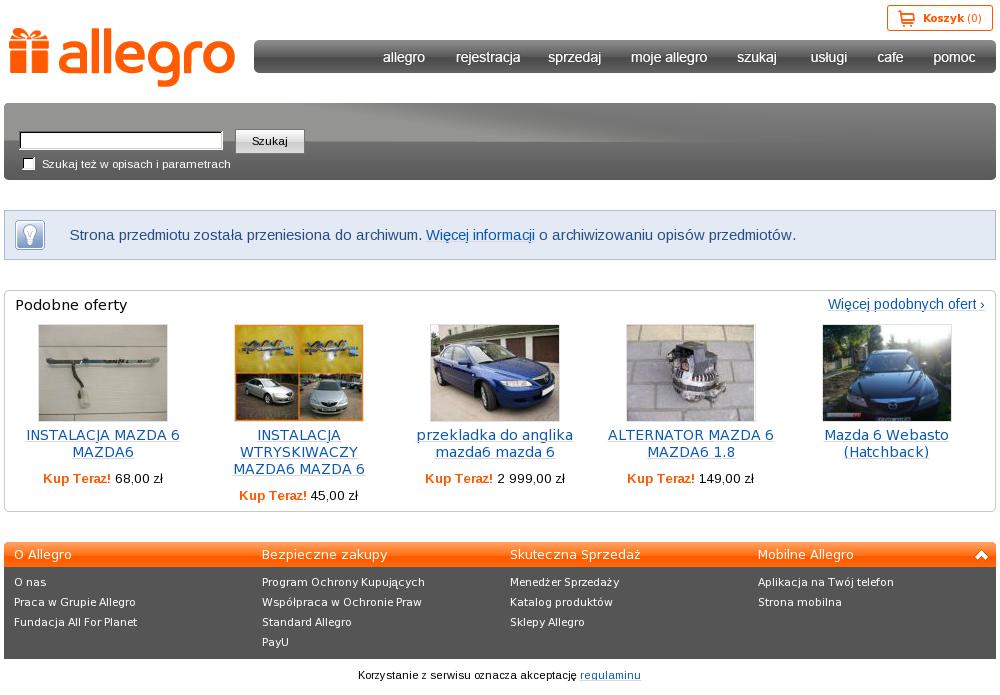Click the O Allegro footer heading
The width and height of the screenshot is (1000, 695).
click(x=43, y=555)
